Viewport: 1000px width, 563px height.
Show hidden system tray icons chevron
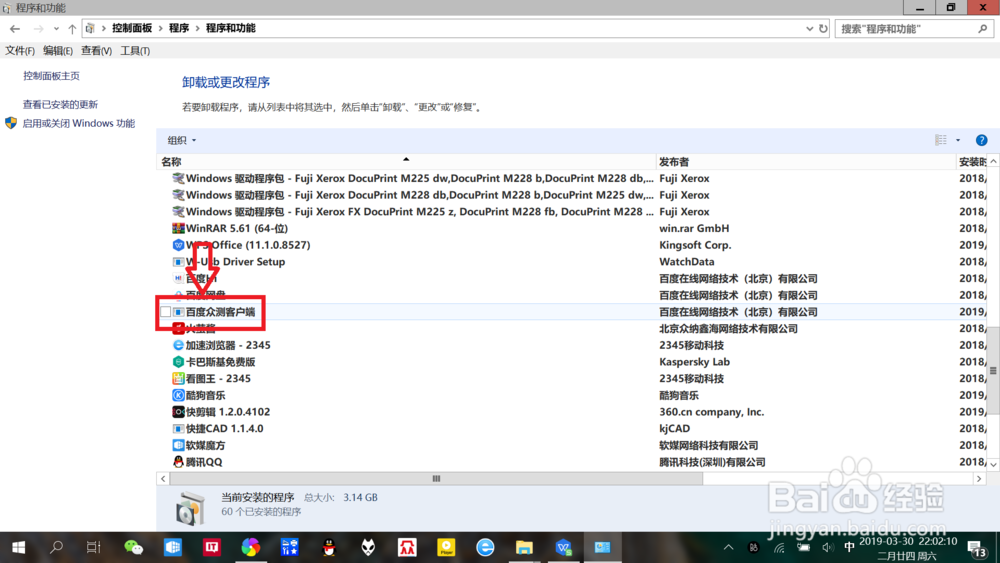pyautogui.click(x=728, y=548)
